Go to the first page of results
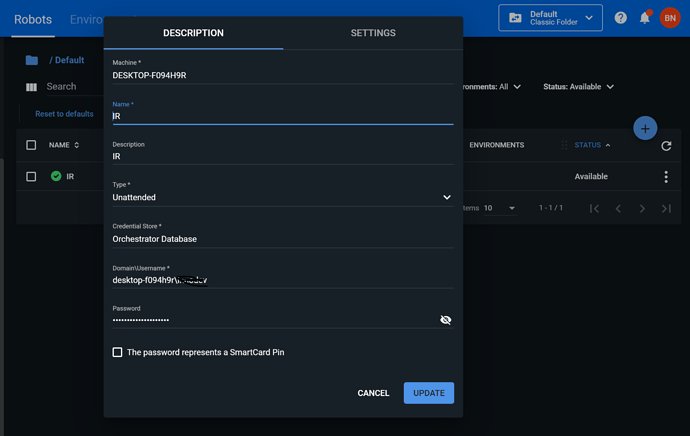 [594, 209]
